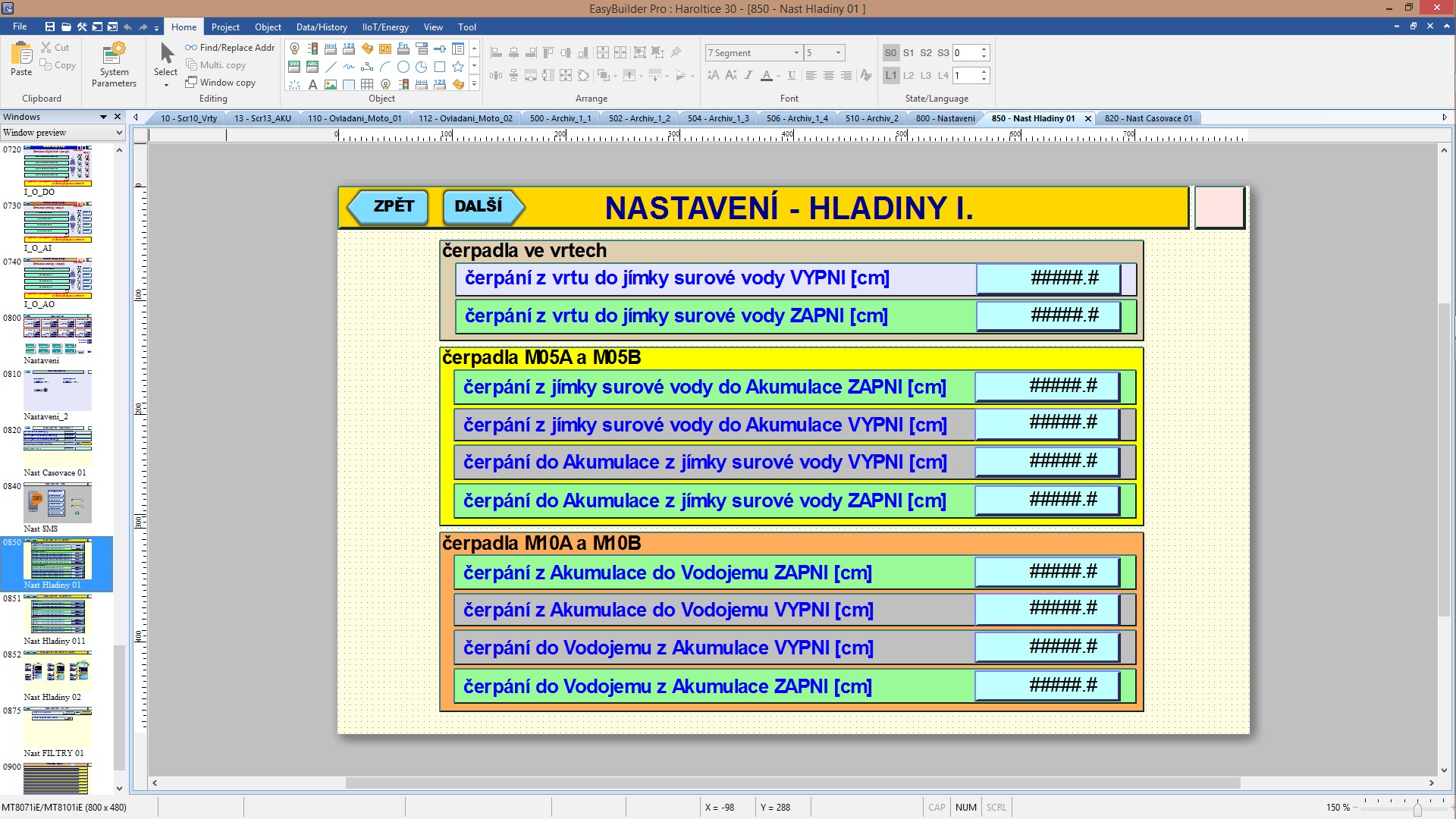Select state S3
The height and width of the screenshot is (819, 1456).
click(943, 53)
